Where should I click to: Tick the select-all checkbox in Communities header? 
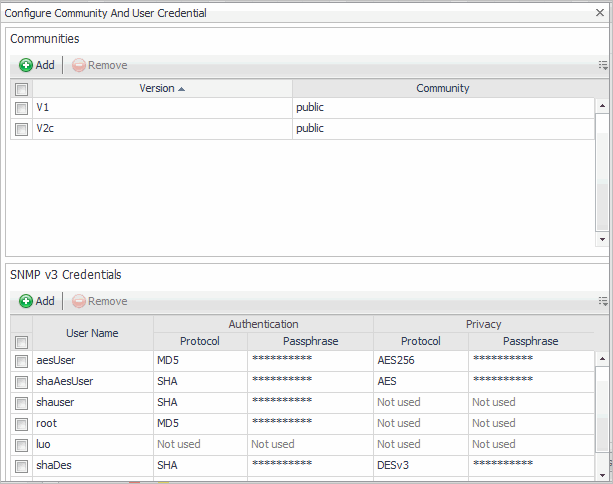pos(21,89)
